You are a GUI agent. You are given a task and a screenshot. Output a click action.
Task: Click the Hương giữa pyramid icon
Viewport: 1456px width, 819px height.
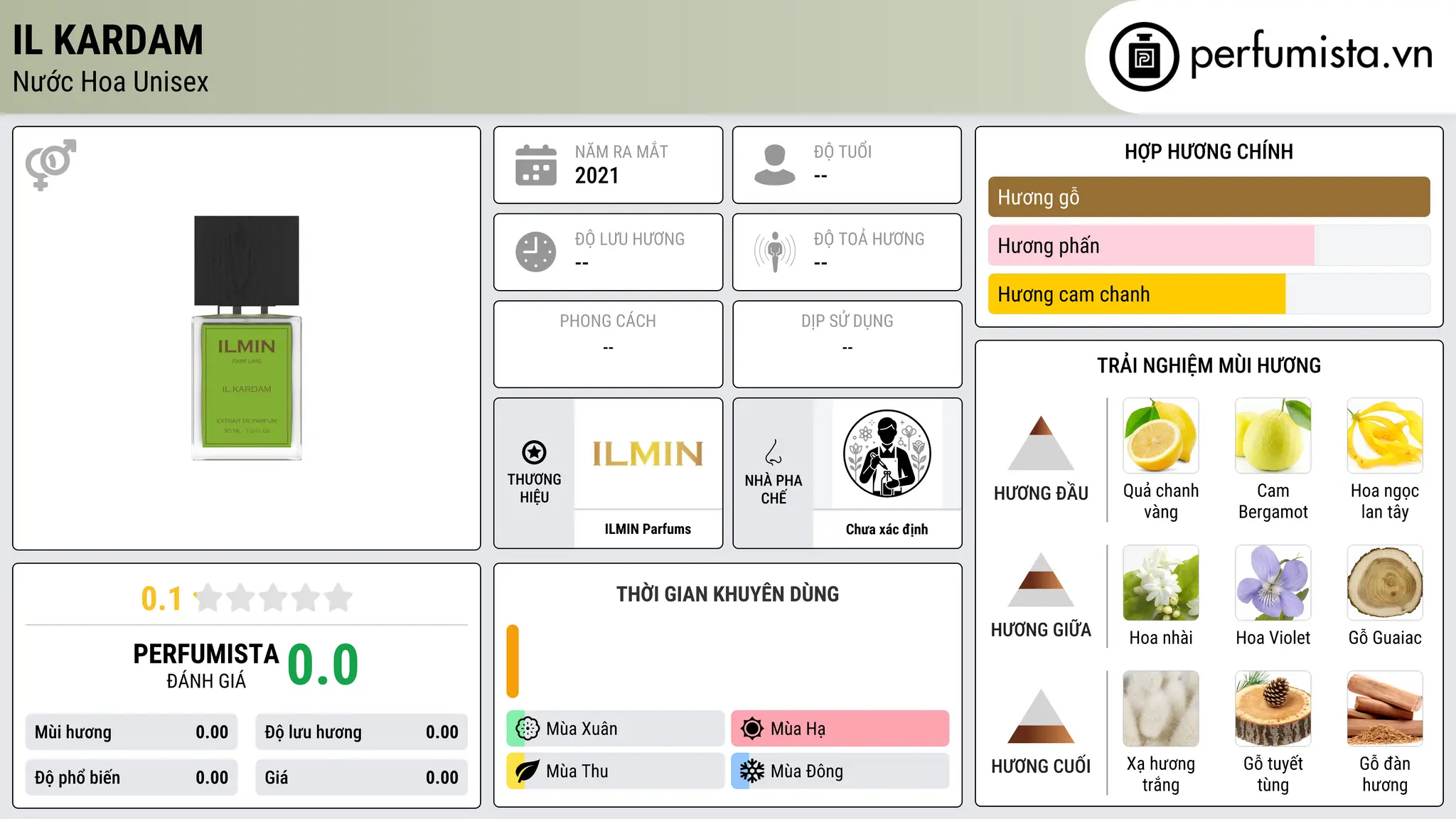coord(1041,579)
